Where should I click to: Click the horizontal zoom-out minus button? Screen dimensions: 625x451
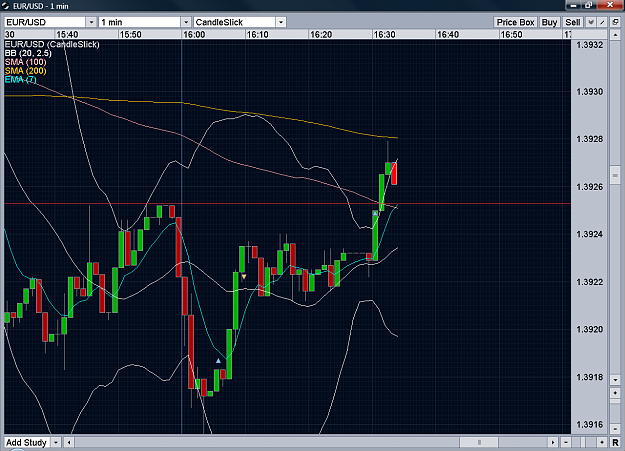pyautogui.click(x=566, y=442)
